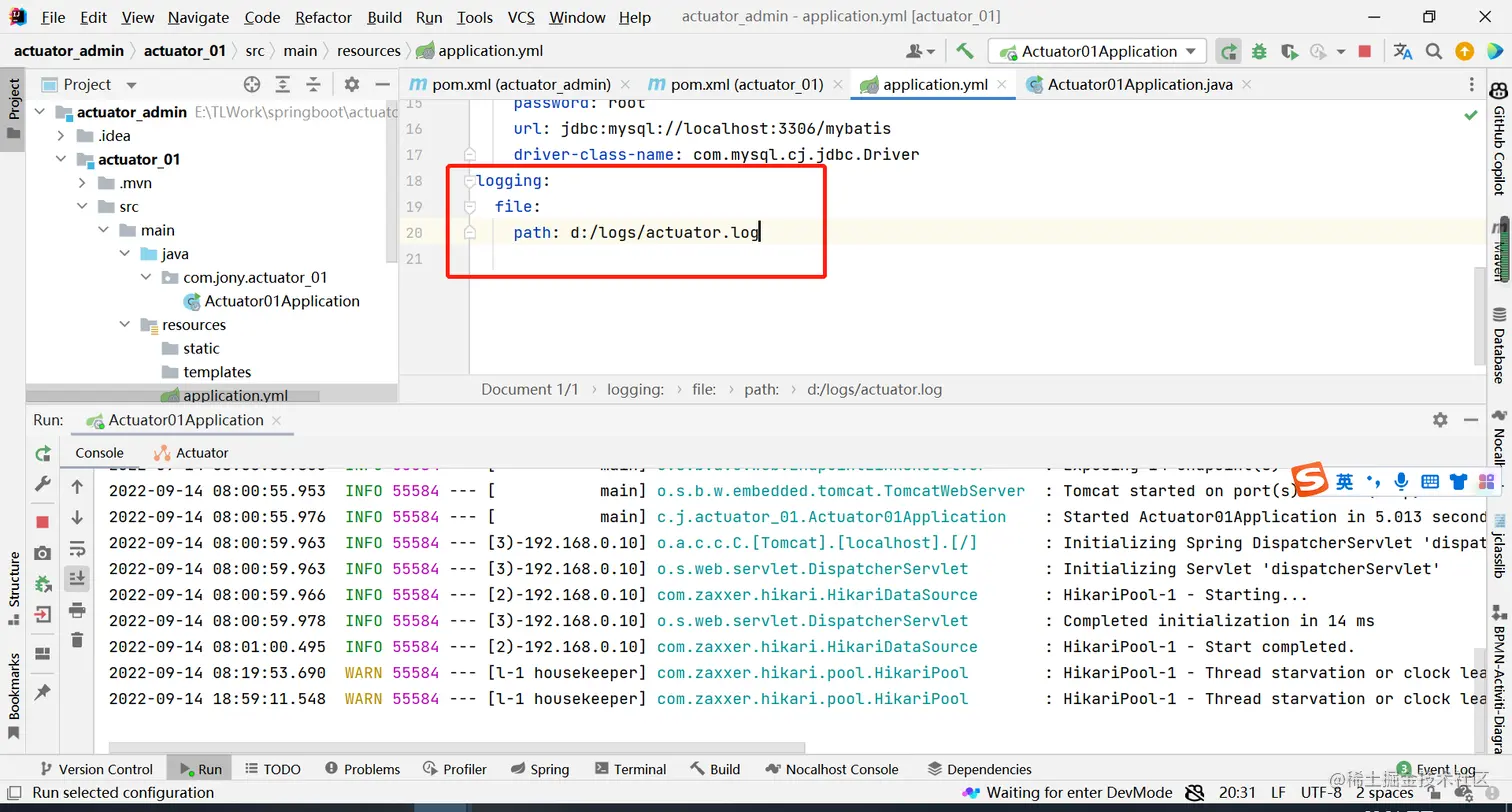The height and width of the screenshot is (812, 1512).
Task: Stop process with the red square in the Run panel
Action: click(43, 522)
